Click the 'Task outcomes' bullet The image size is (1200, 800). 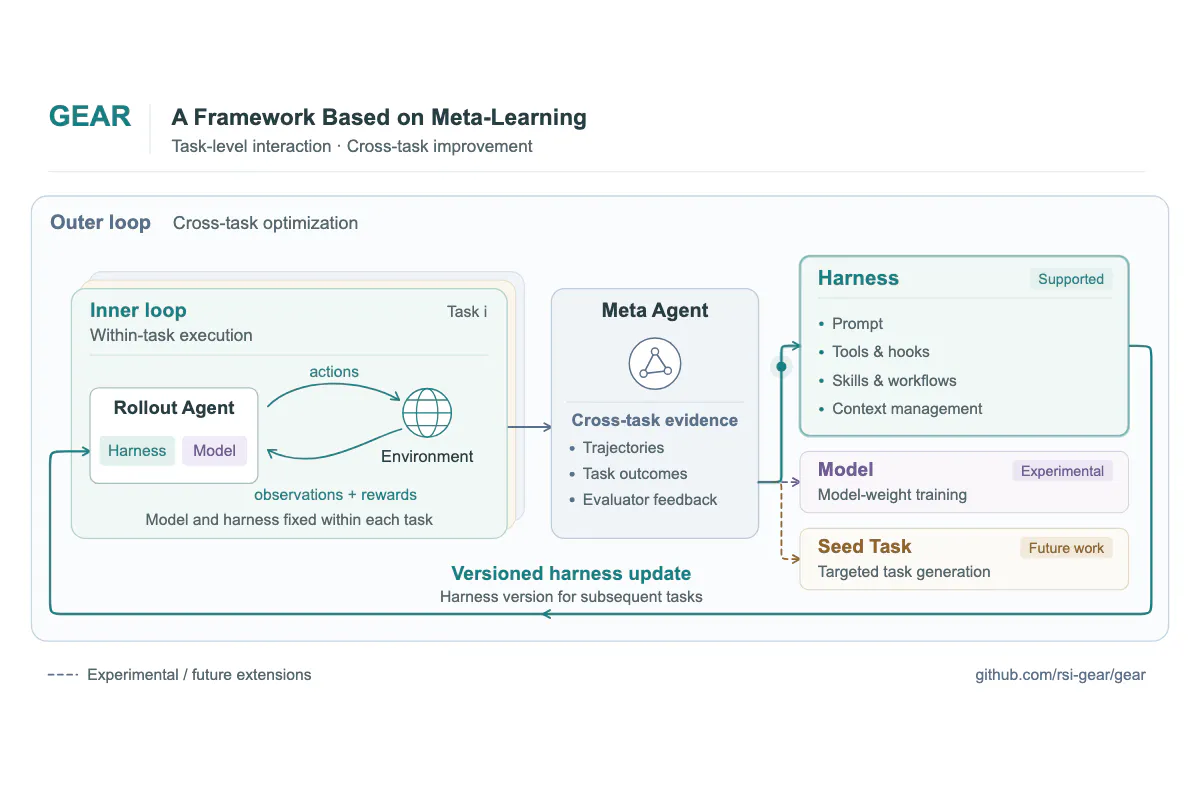pyautogui.click(x=635, y=474)
